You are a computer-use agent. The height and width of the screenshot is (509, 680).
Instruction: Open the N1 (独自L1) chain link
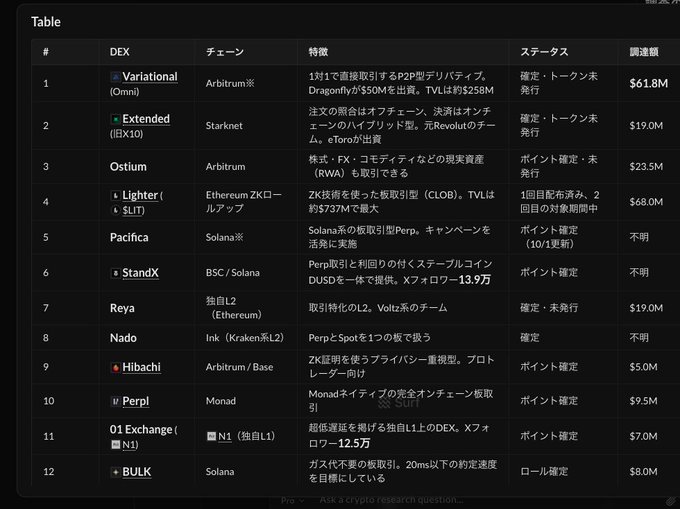point(225,436)
